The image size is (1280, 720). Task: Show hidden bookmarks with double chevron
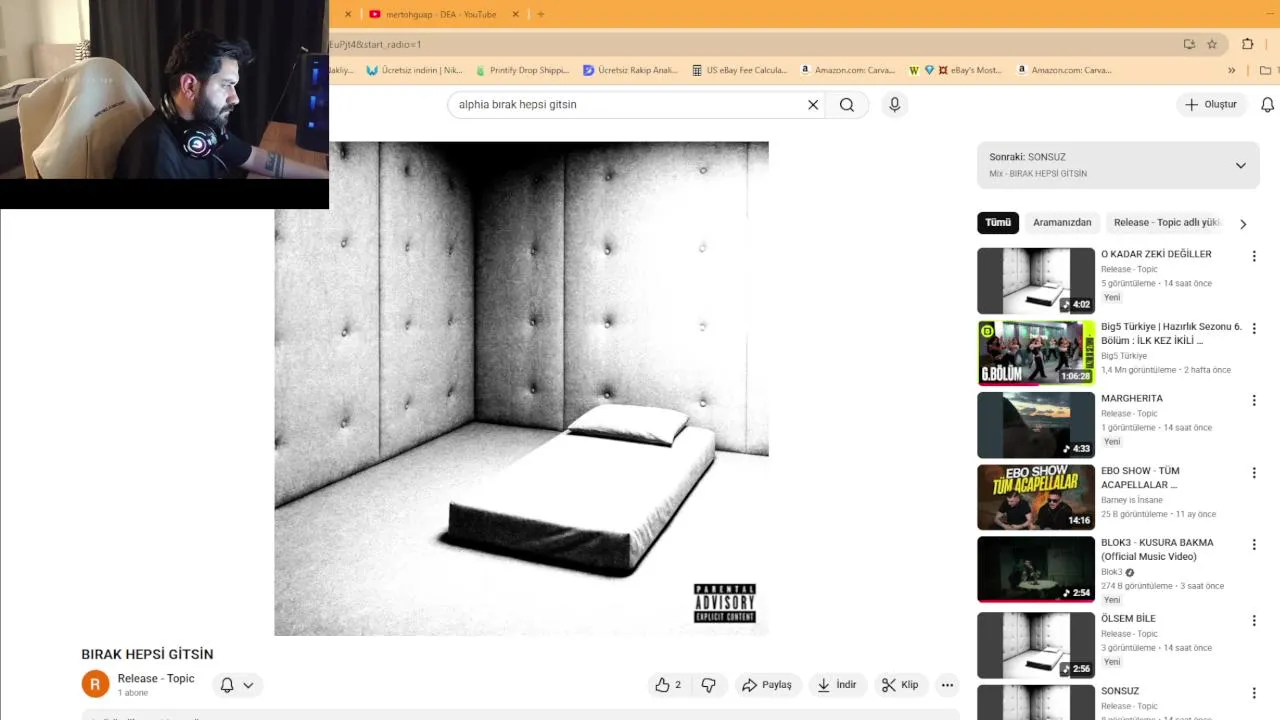point(1232,70)
